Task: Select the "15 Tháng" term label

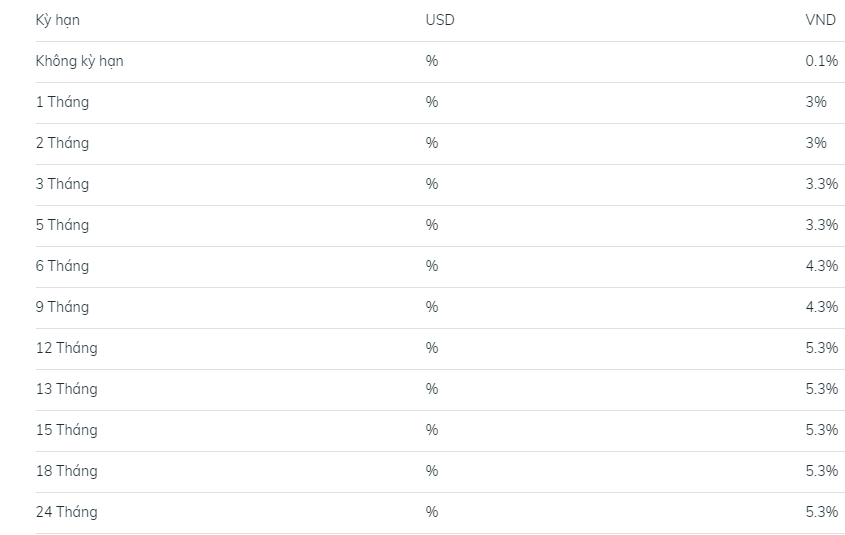Action: pyautogui.click(x=66, y=430)
